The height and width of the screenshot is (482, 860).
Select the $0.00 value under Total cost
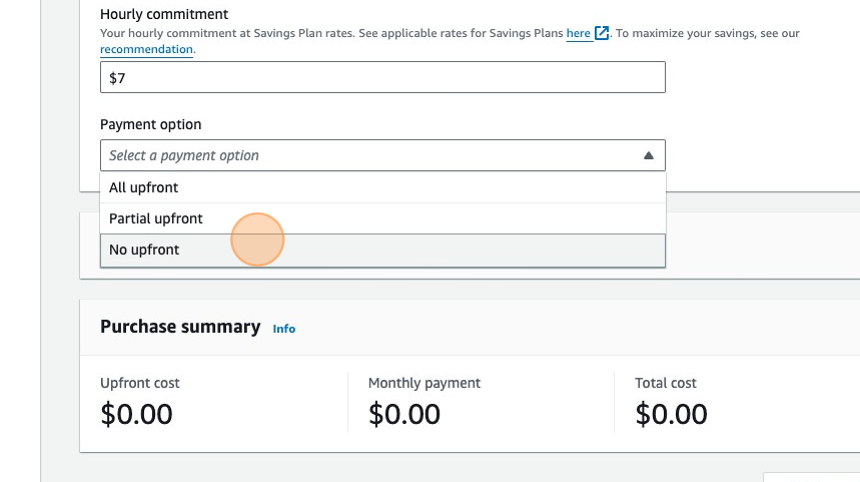pos(671,414)
